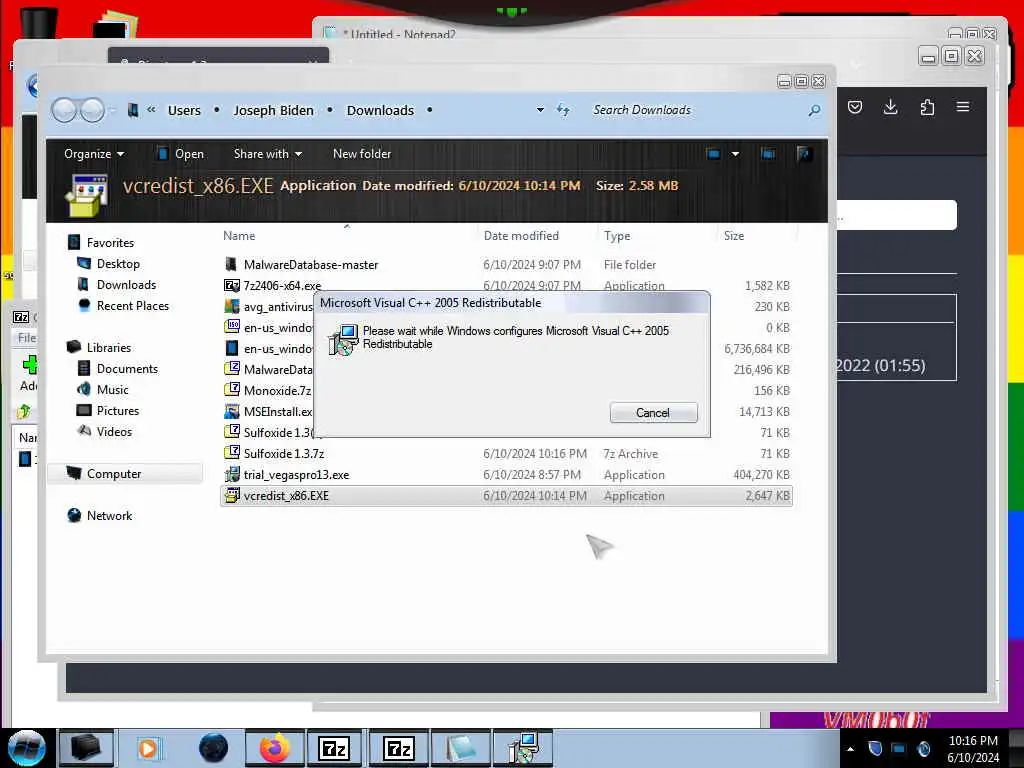Click the search magnifier icon in Explorer
Screen dimensions: 1024x768
click(x=814, y=110)
